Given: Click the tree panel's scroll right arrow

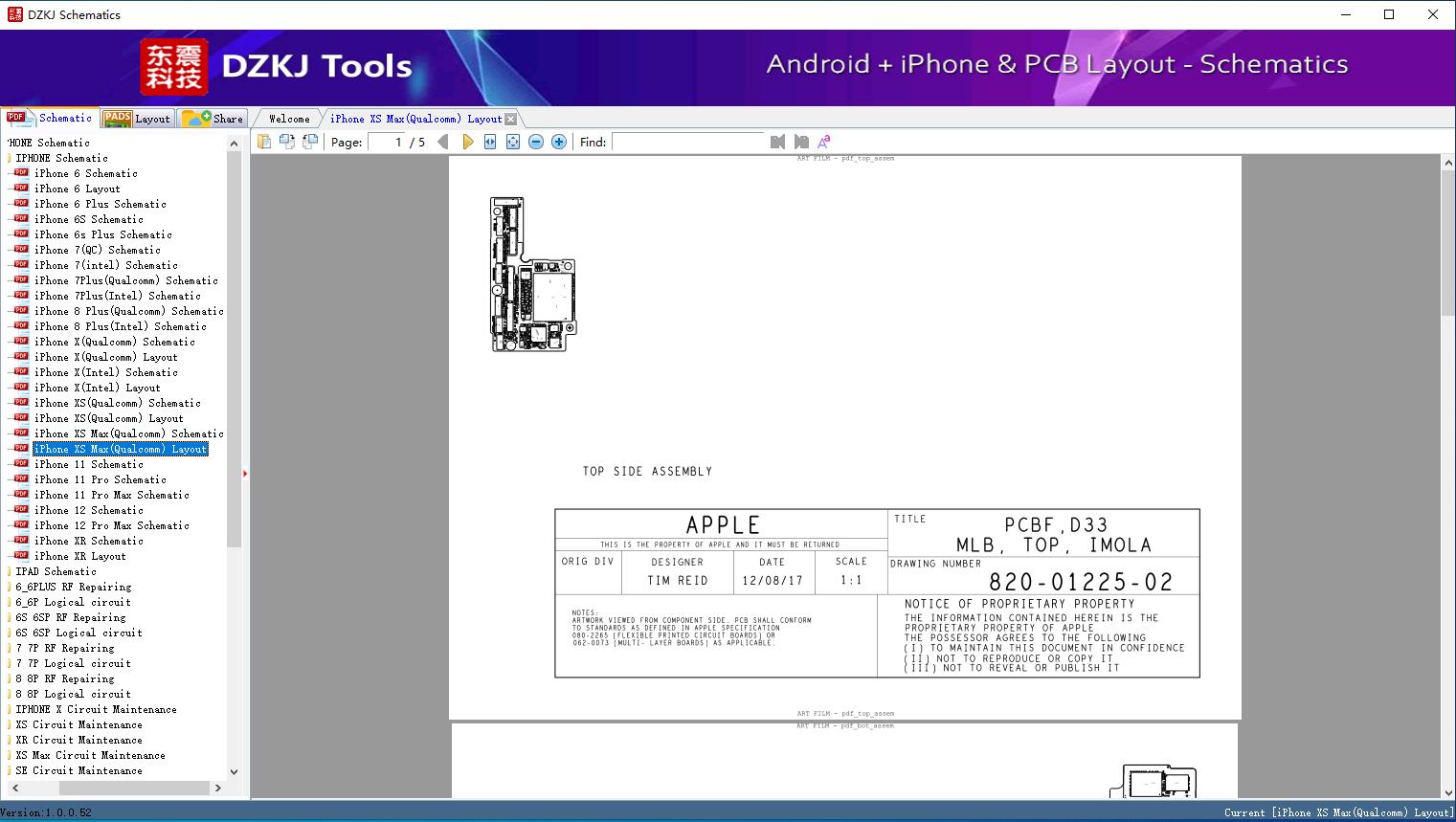Looking at the screenshot, I should pyautogui.click(x=218, y=789).
